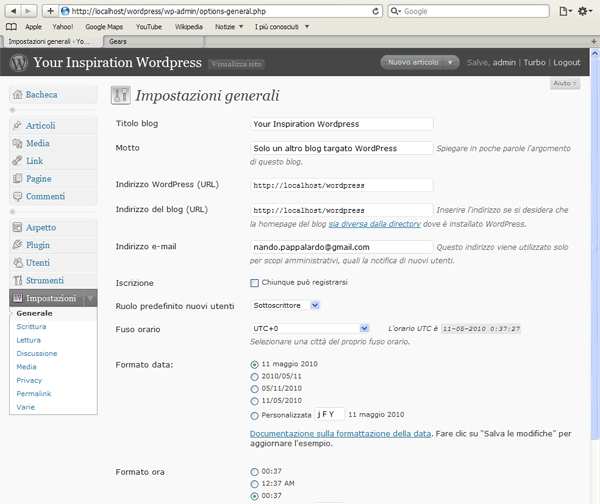Click the Utenti users icon
This screenshot has height=504, width=600.
point(18,263)
